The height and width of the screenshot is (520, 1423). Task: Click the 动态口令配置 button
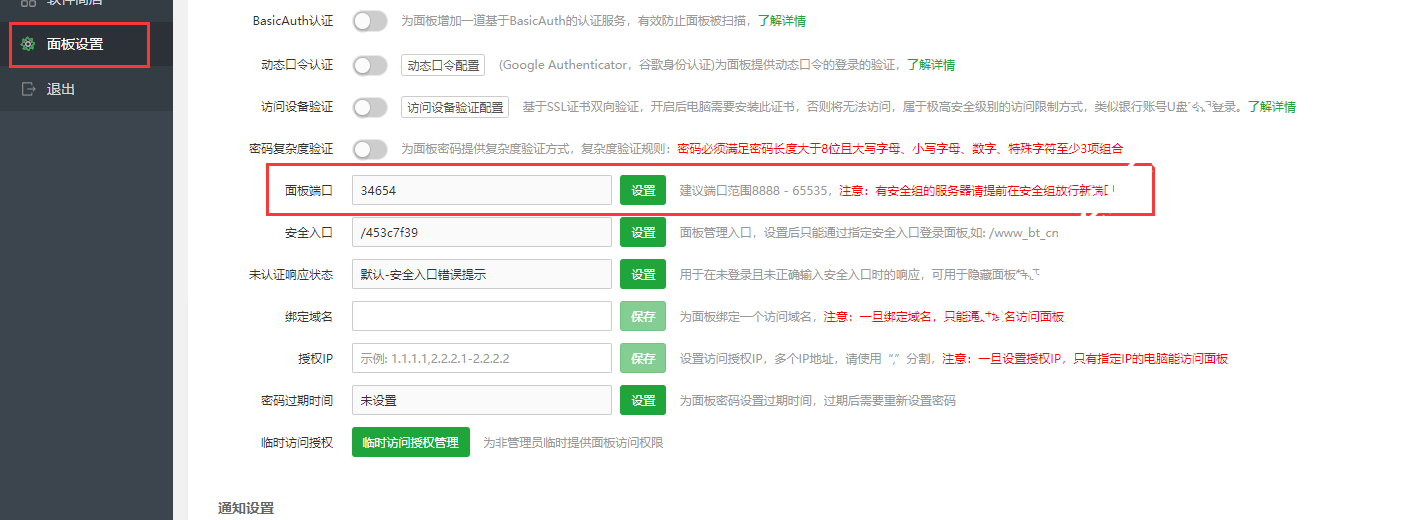pos(443,65)
